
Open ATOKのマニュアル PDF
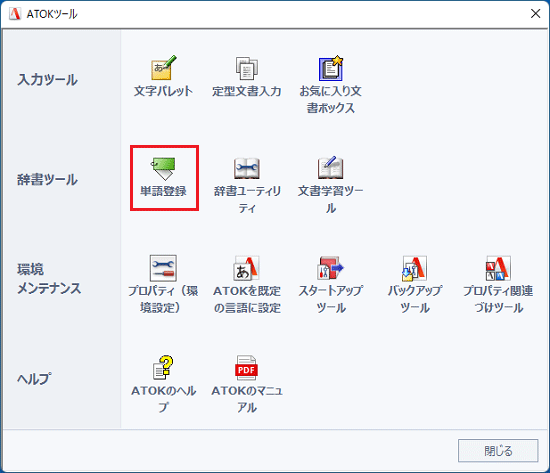point(247,385)
